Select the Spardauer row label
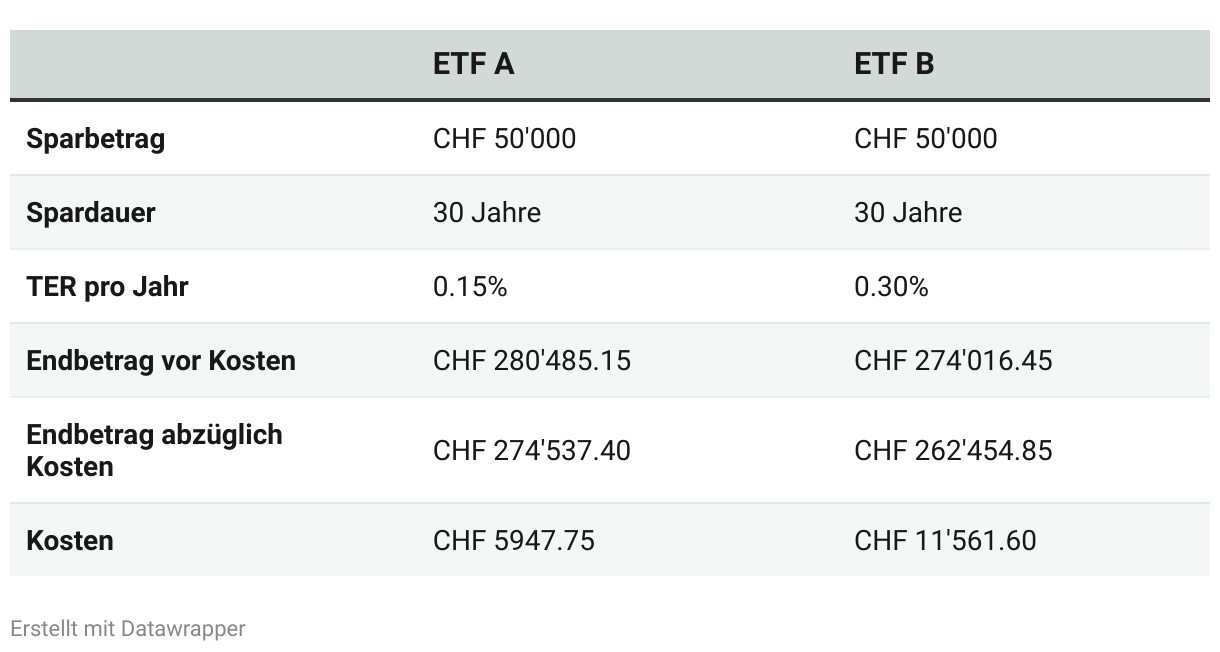 point(91,213)
